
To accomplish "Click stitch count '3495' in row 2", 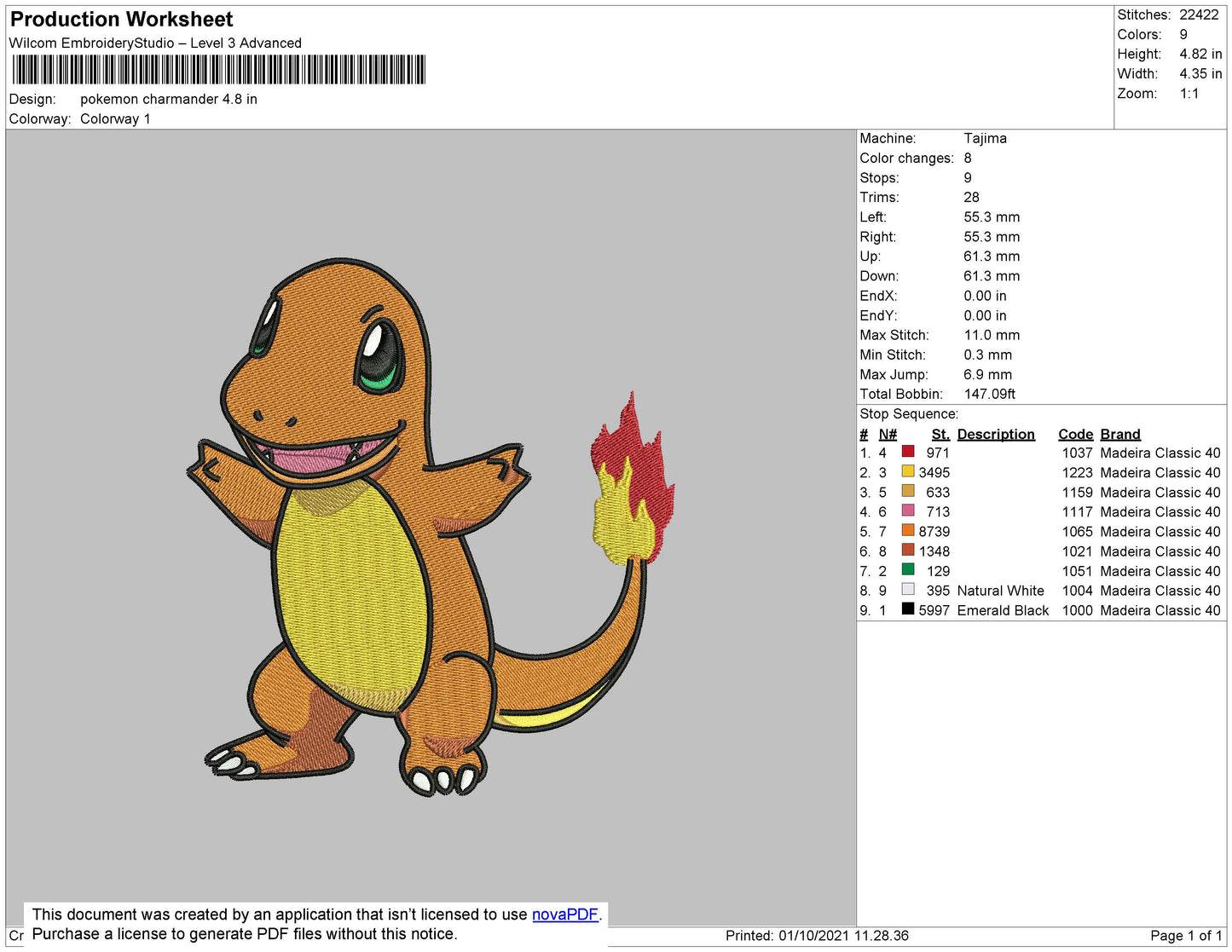I will pos(934,473).
